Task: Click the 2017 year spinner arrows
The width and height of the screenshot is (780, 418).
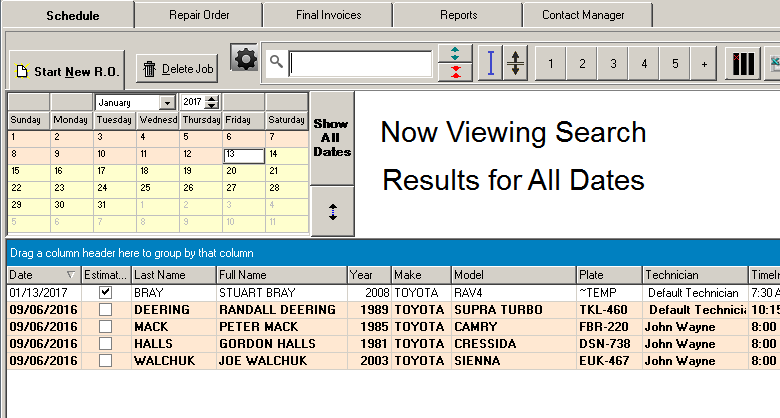Action: click(x=212, y=103)
